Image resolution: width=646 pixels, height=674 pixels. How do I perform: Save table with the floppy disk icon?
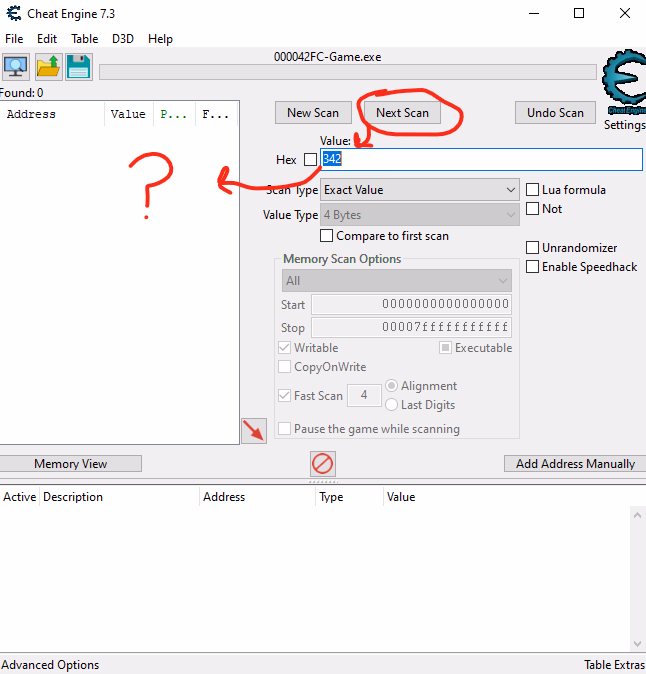click(79, 67)
